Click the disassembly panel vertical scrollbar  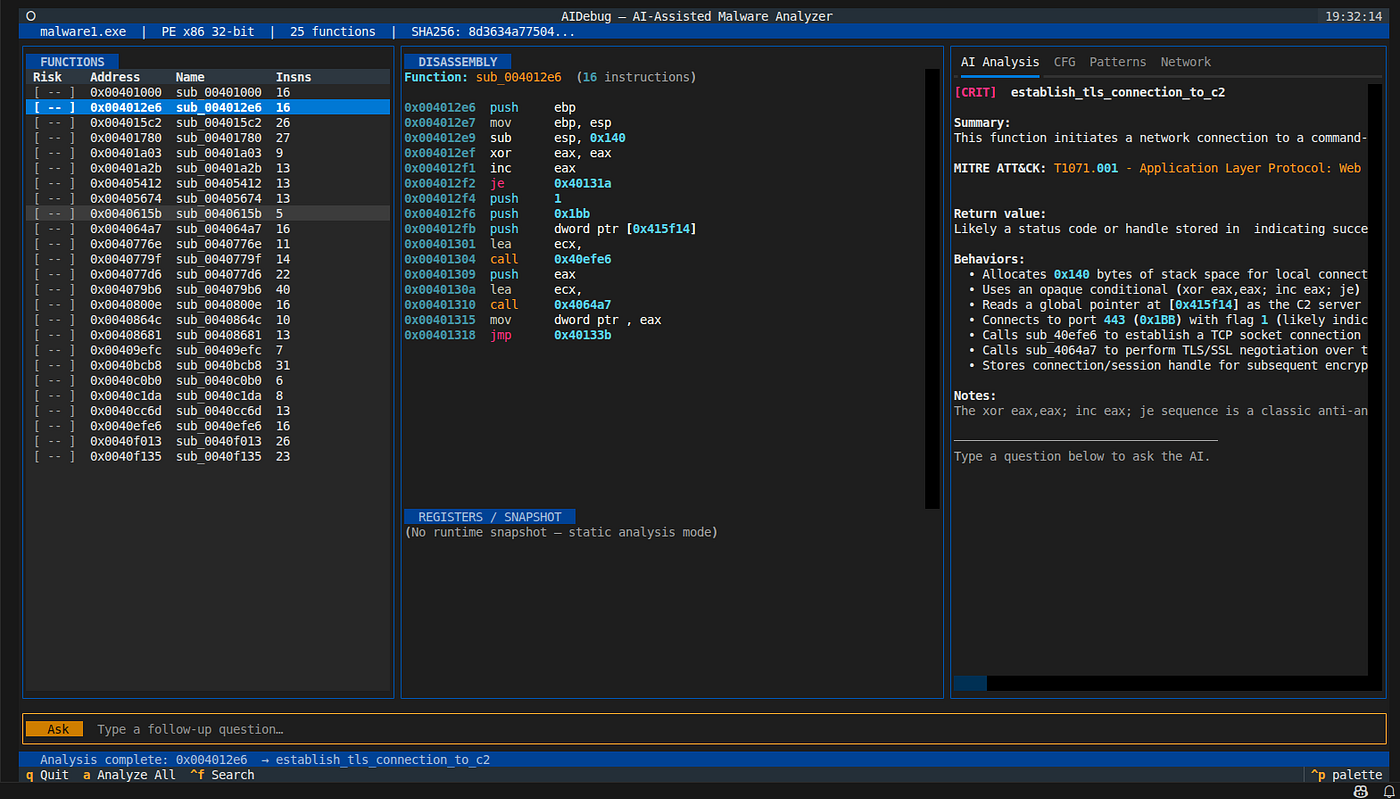(x=932, y=289)
